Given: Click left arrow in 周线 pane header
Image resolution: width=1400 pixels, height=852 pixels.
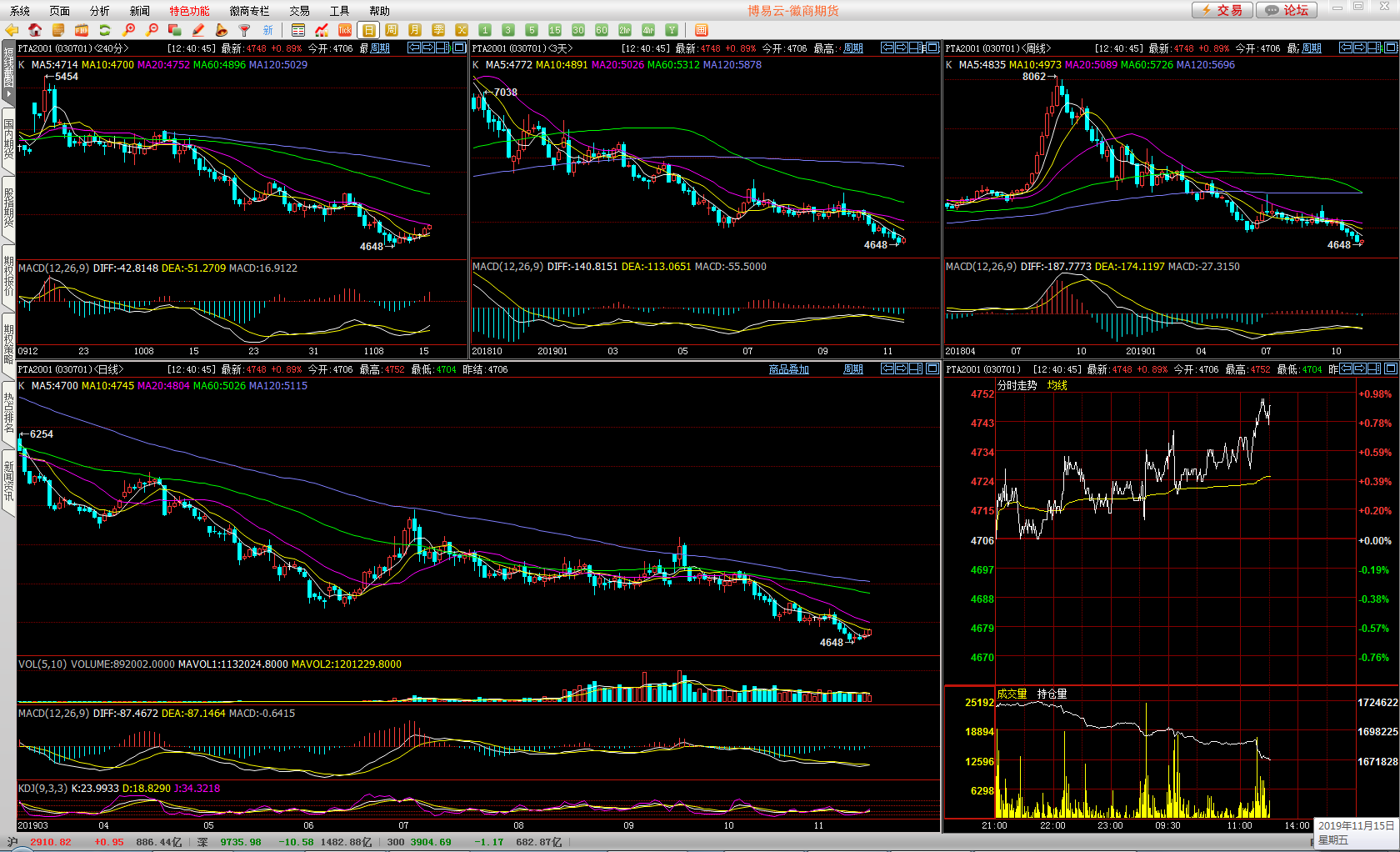Looking at the screenshot, I should [x=1345, y=48].
